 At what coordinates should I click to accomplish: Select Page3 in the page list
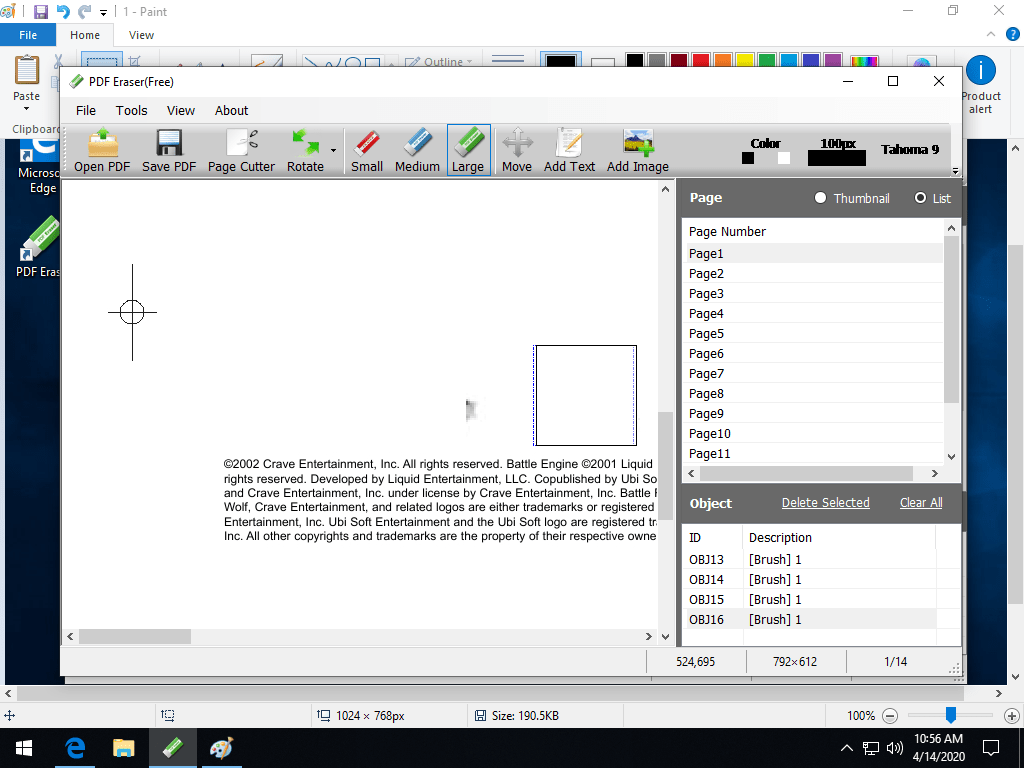click(x=814, y=294)
